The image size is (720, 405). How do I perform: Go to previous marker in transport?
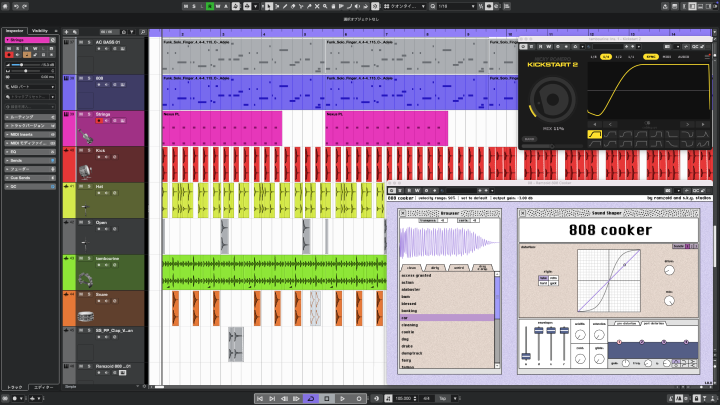pos(260,399)
